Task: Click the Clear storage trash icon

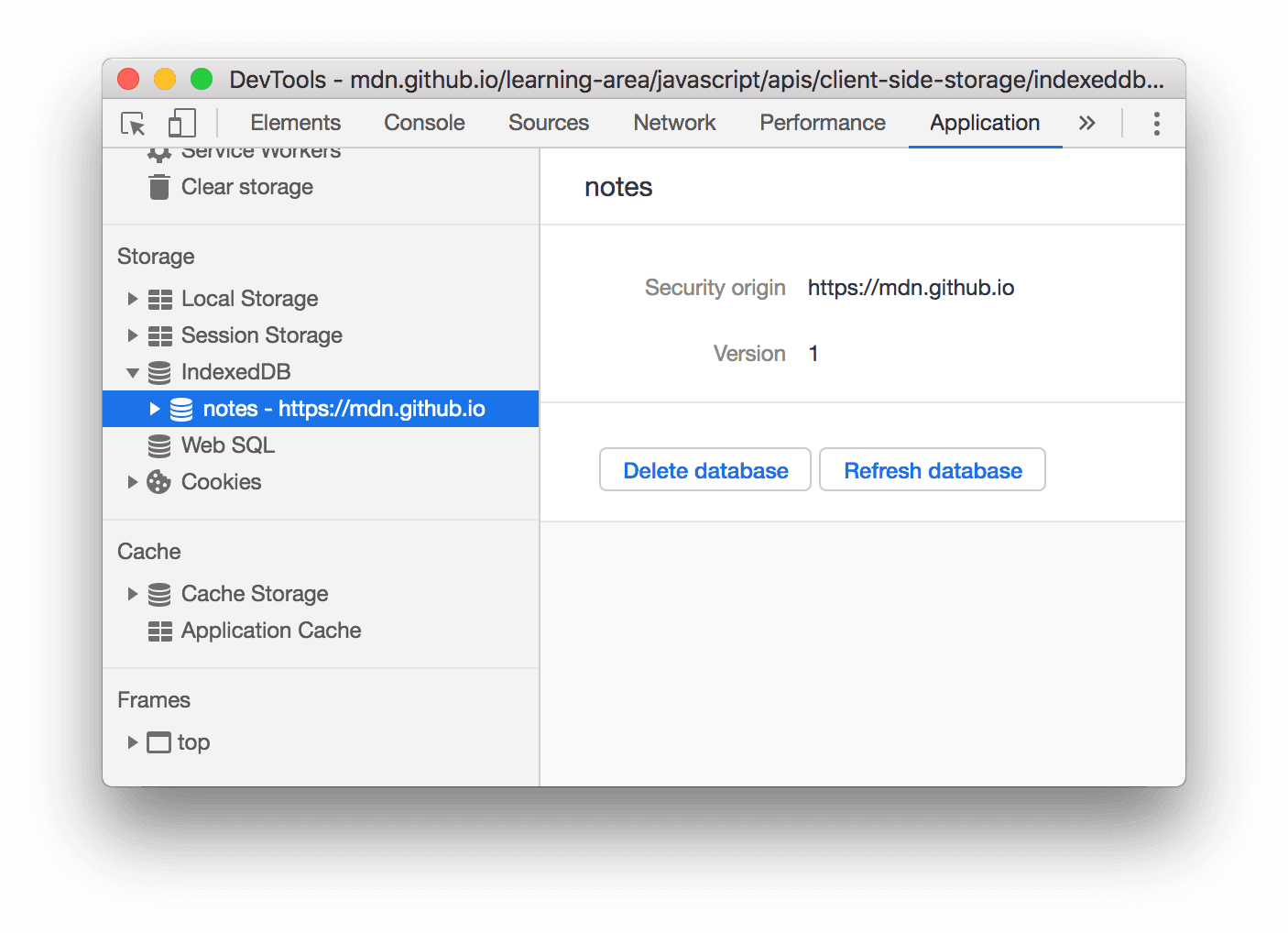Action: click(158, 186)
